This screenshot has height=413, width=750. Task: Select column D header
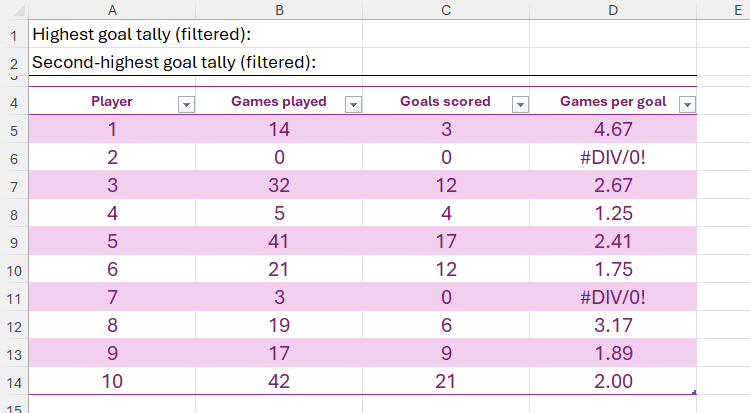tap(612, 9)
